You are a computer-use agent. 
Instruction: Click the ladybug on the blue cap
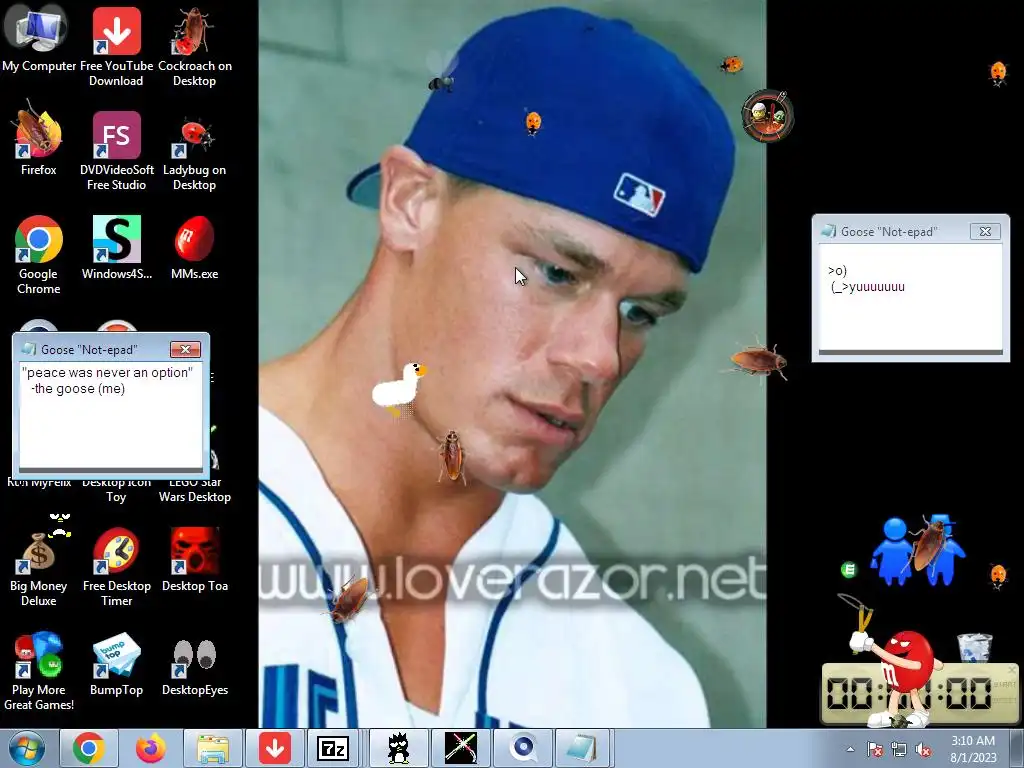click(x=533, y=122)
